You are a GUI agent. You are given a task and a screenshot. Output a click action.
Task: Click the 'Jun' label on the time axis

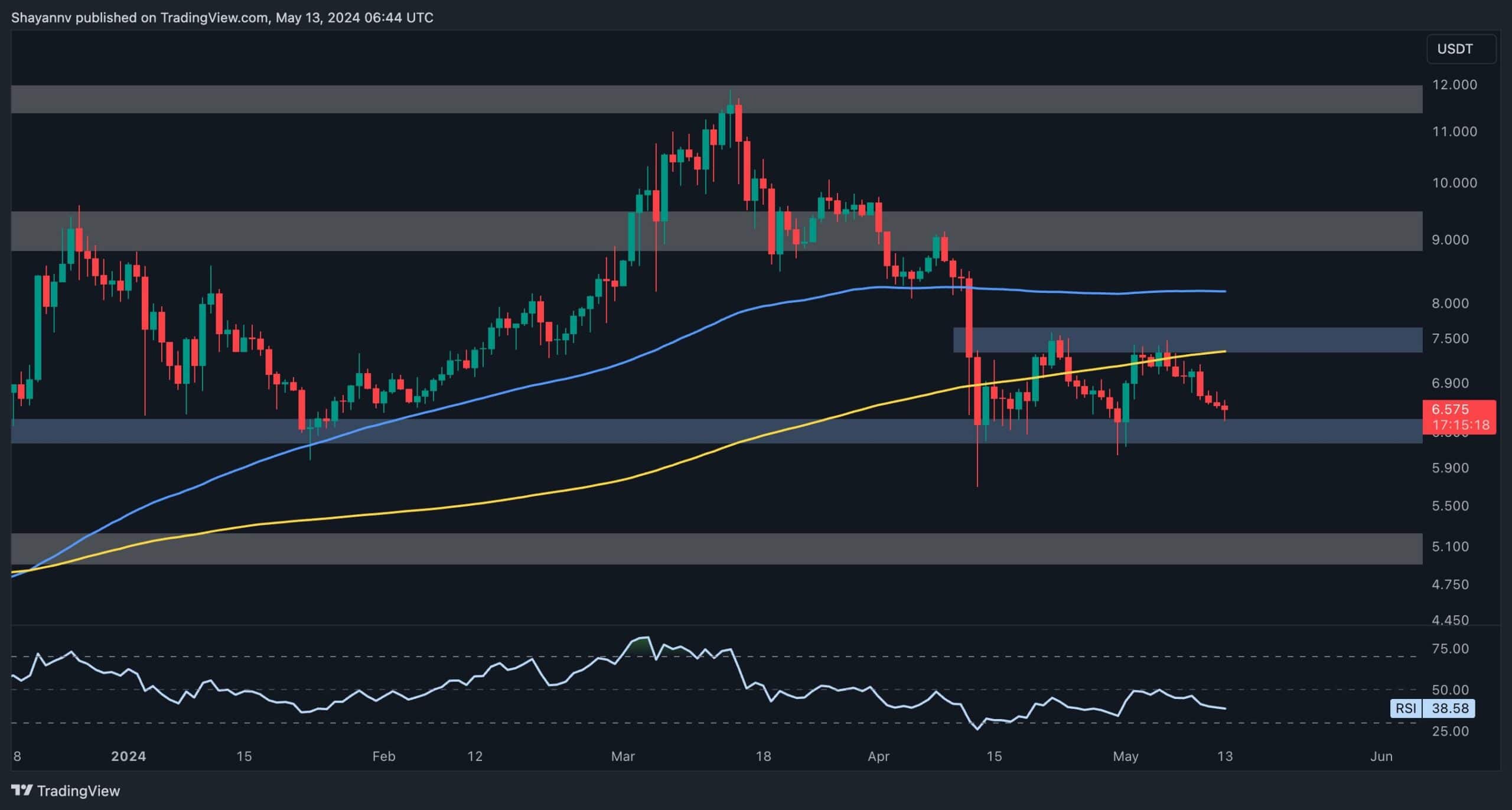(1381, 756)
